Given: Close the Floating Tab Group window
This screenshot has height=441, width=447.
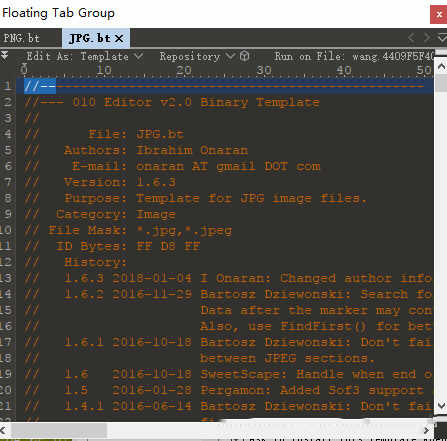Looking at the screenshot, I should tap(439, 14).
